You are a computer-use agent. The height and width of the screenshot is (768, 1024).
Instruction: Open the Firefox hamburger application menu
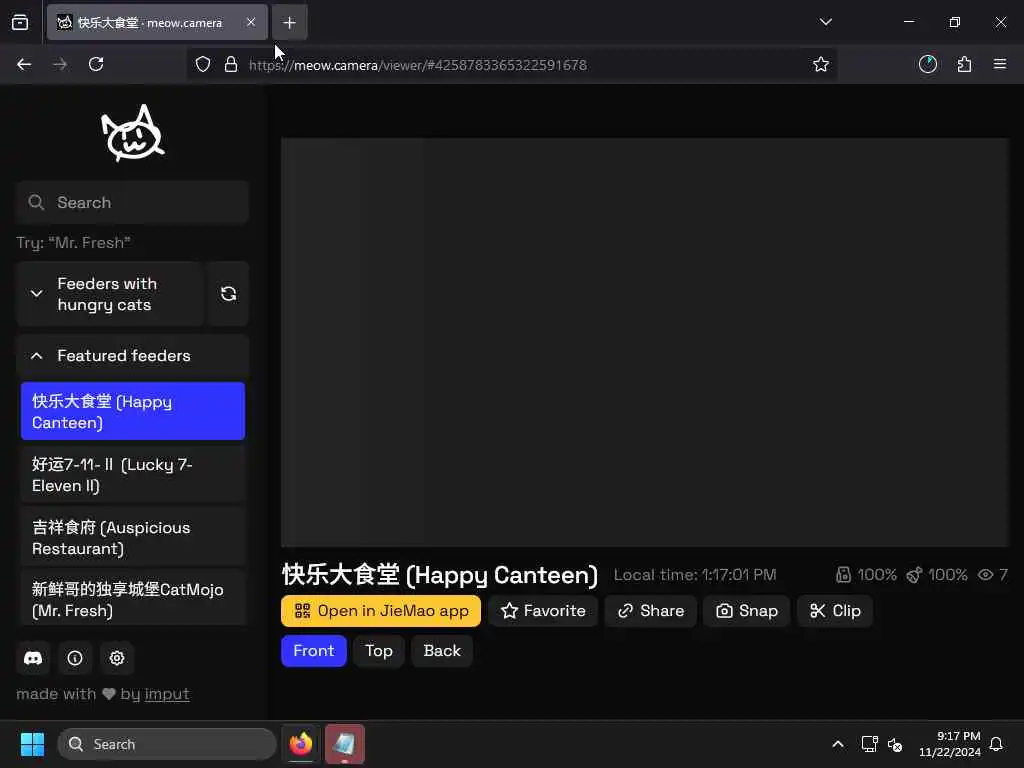(1000, 65)
